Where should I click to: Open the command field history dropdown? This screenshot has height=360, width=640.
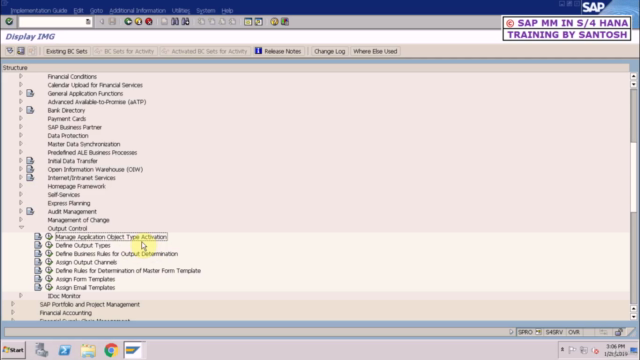tap(88, 22)
